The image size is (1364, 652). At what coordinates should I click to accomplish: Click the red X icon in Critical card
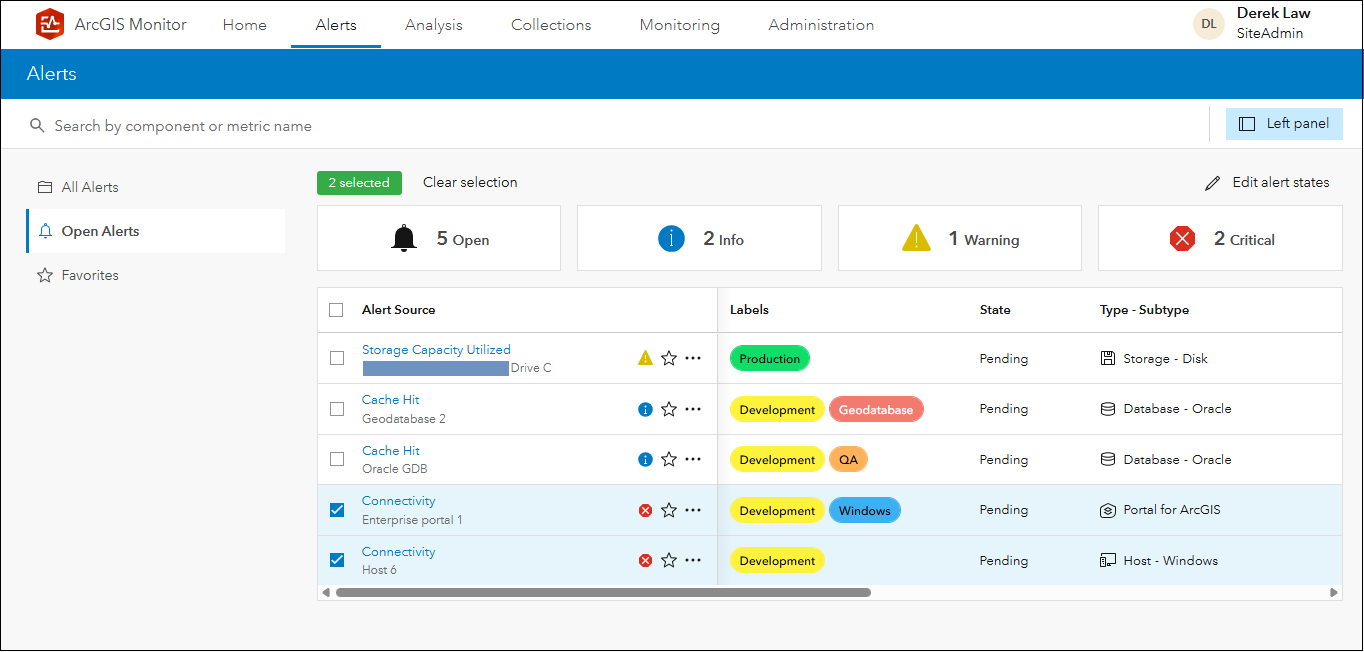point(1183,238)
